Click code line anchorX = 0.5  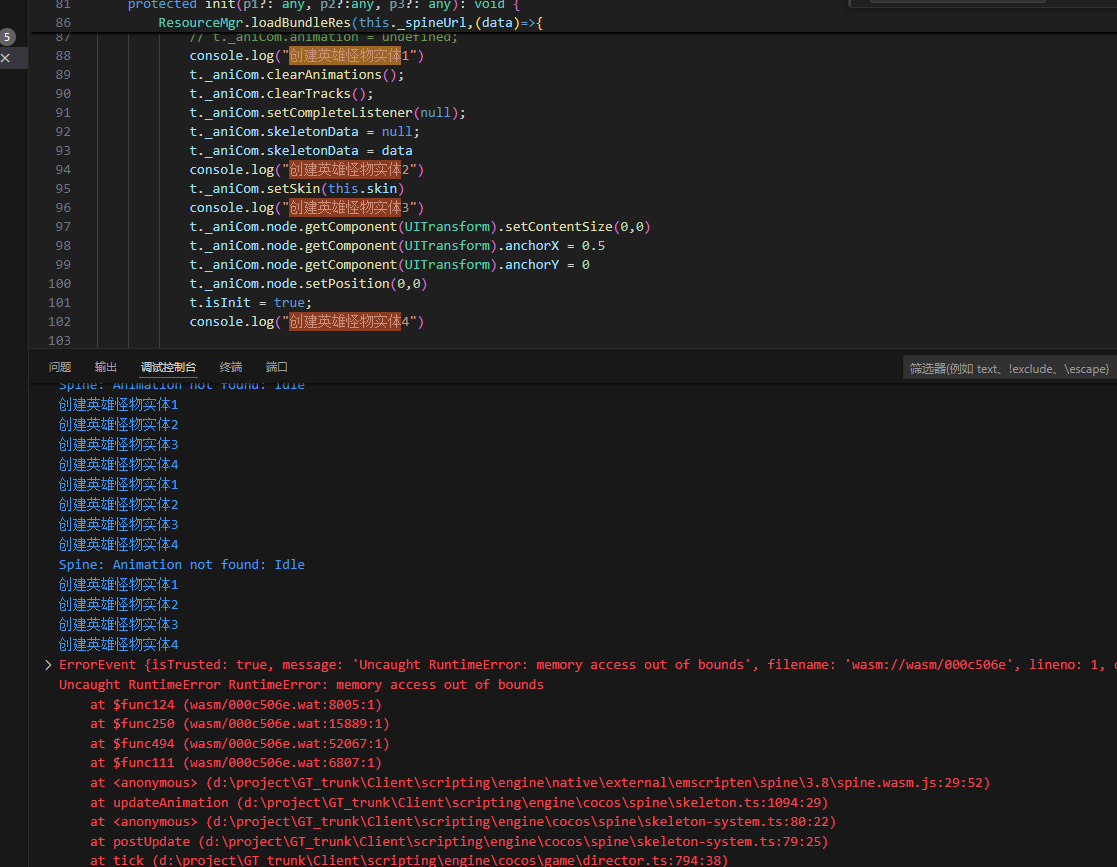[397, 246]
